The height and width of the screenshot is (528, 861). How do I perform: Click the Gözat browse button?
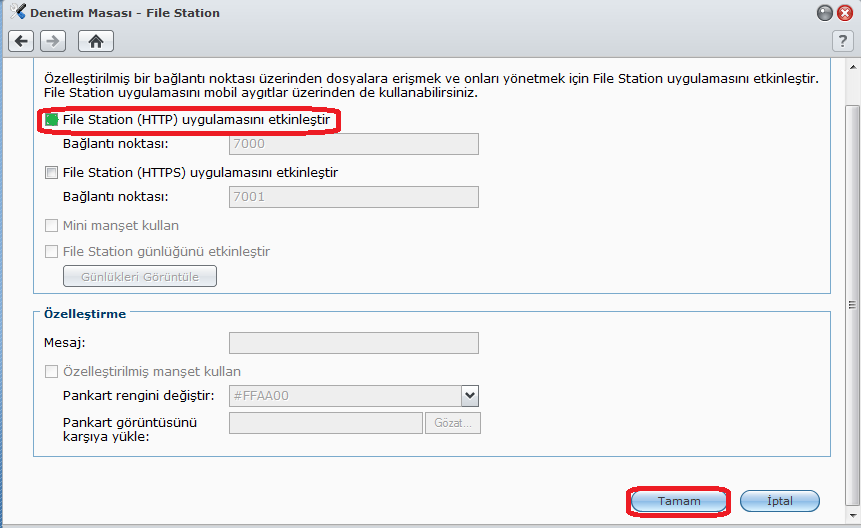coord(454,423)
